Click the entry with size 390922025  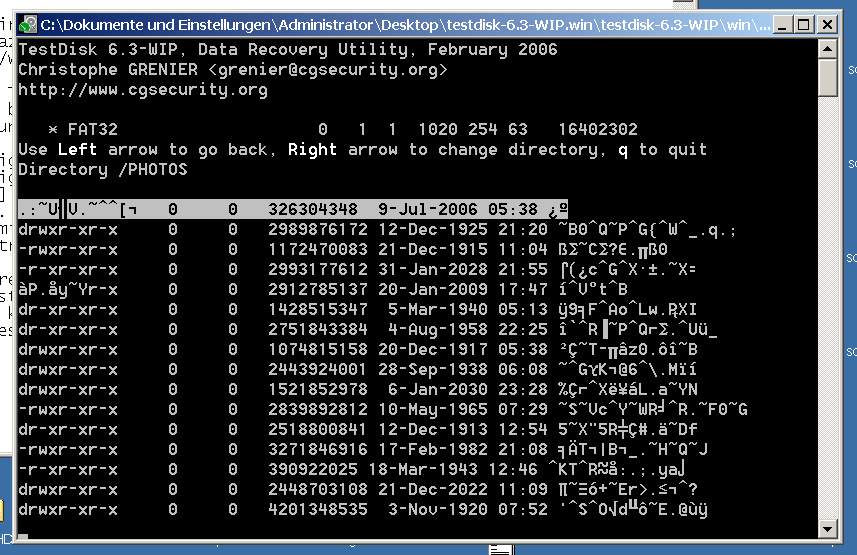[351, 470]
